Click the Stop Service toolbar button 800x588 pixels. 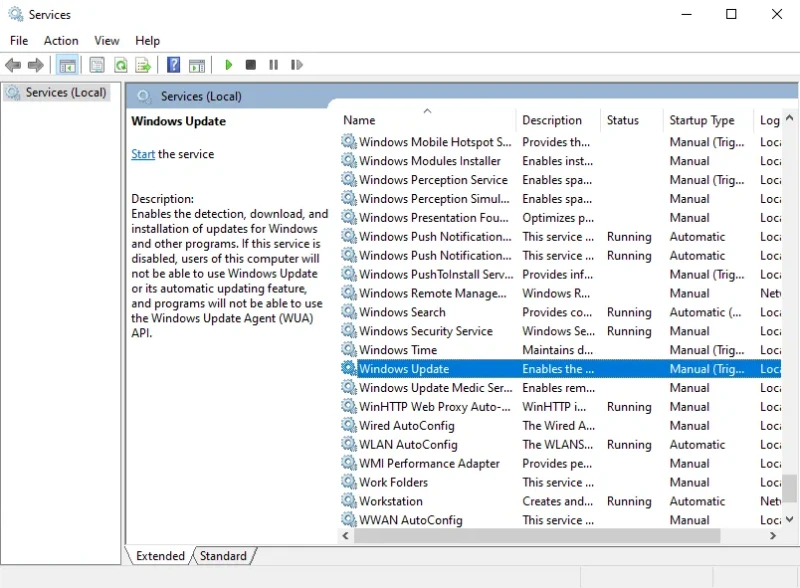click(x=251, y=65)
